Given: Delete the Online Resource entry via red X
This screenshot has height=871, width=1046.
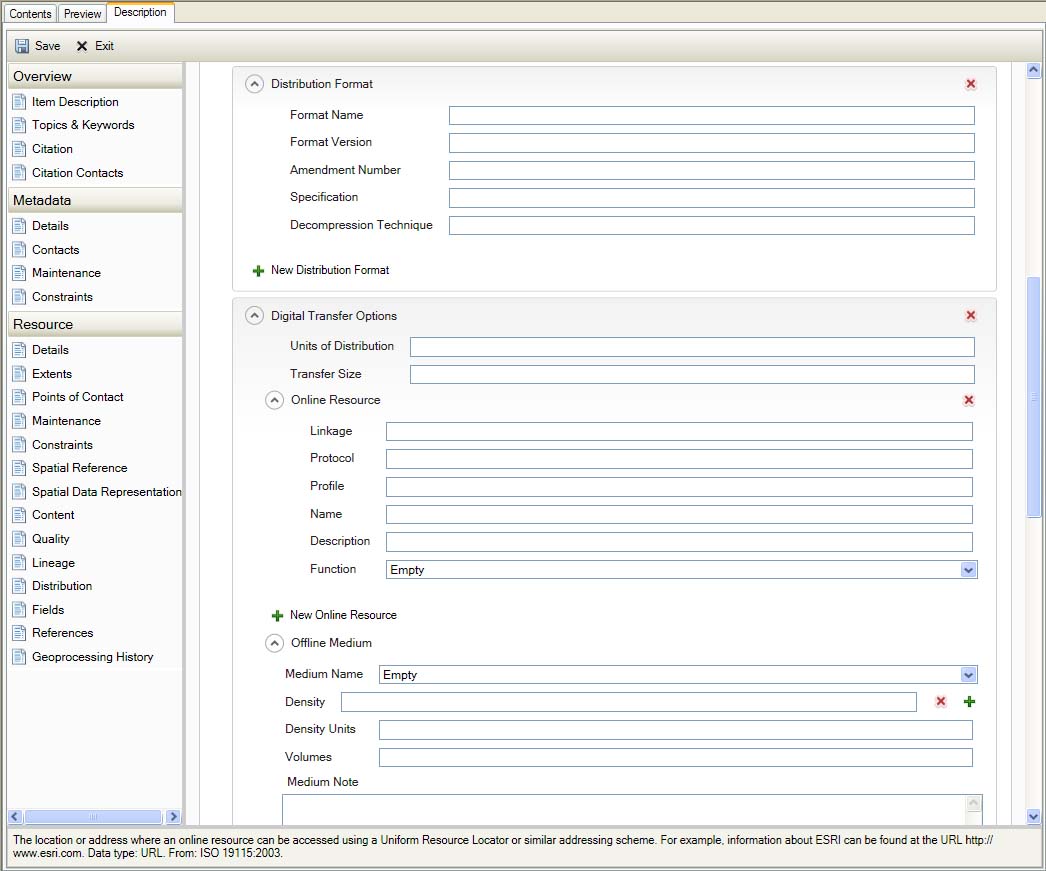Looking at the screenshot, I should click(968, 400).
